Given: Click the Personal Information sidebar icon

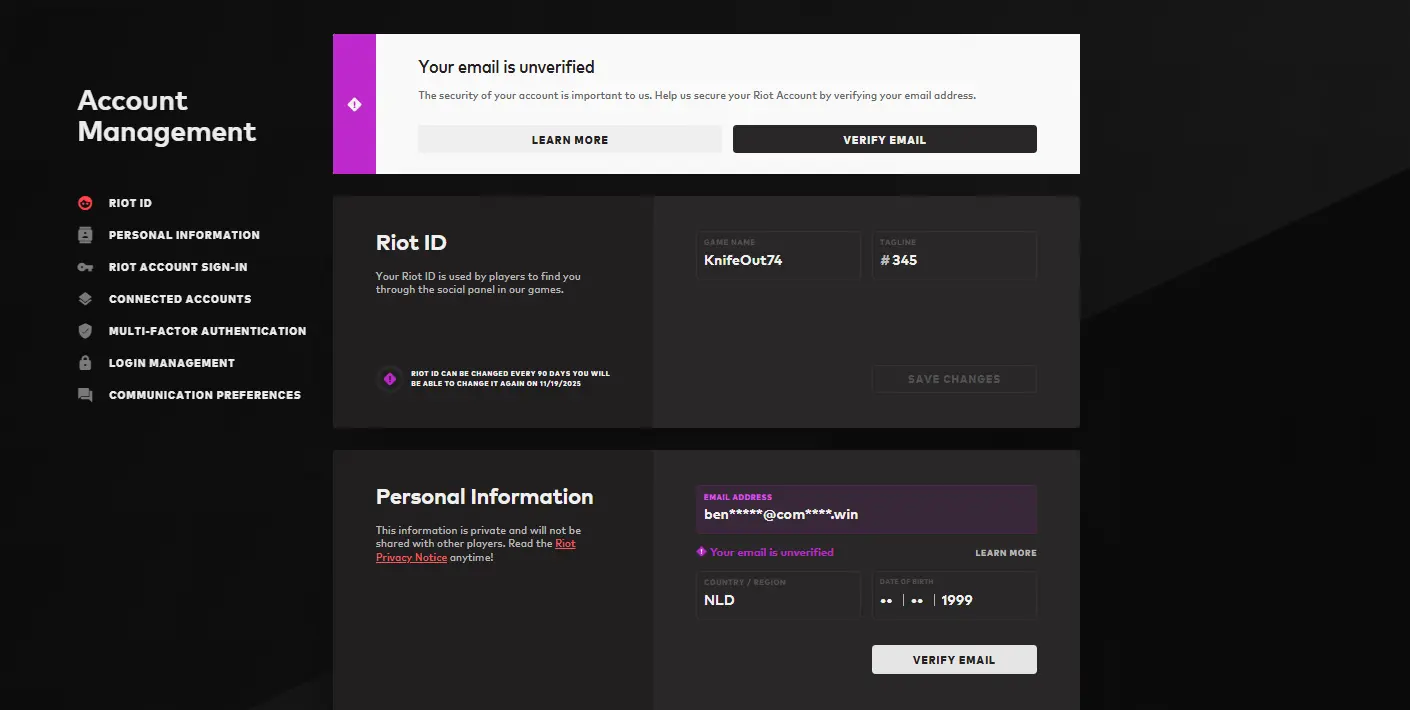Looking at the screenshot, I should [x=85, y=235].
